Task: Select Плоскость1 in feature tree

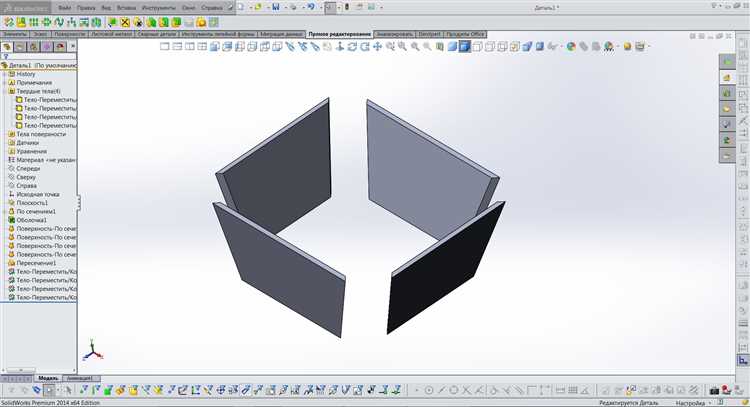Action: tap(32, 203)
